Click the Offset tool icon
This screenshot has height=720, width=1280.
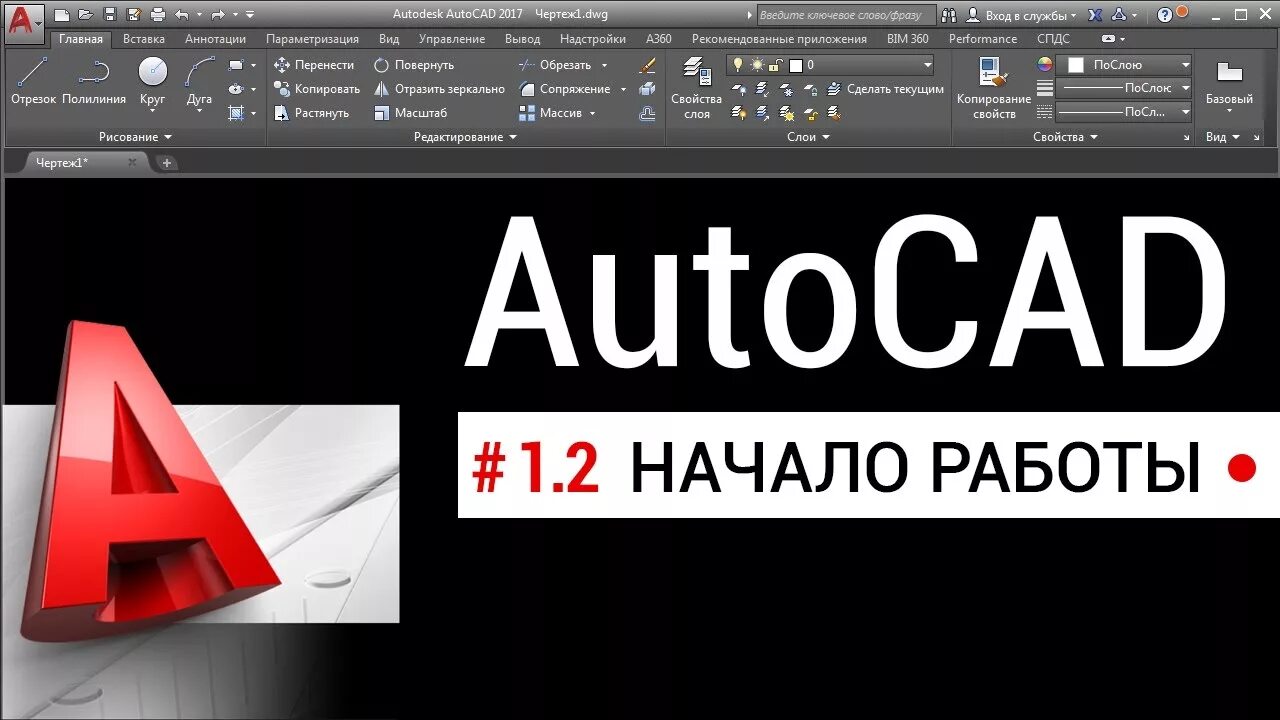(647, 113)
